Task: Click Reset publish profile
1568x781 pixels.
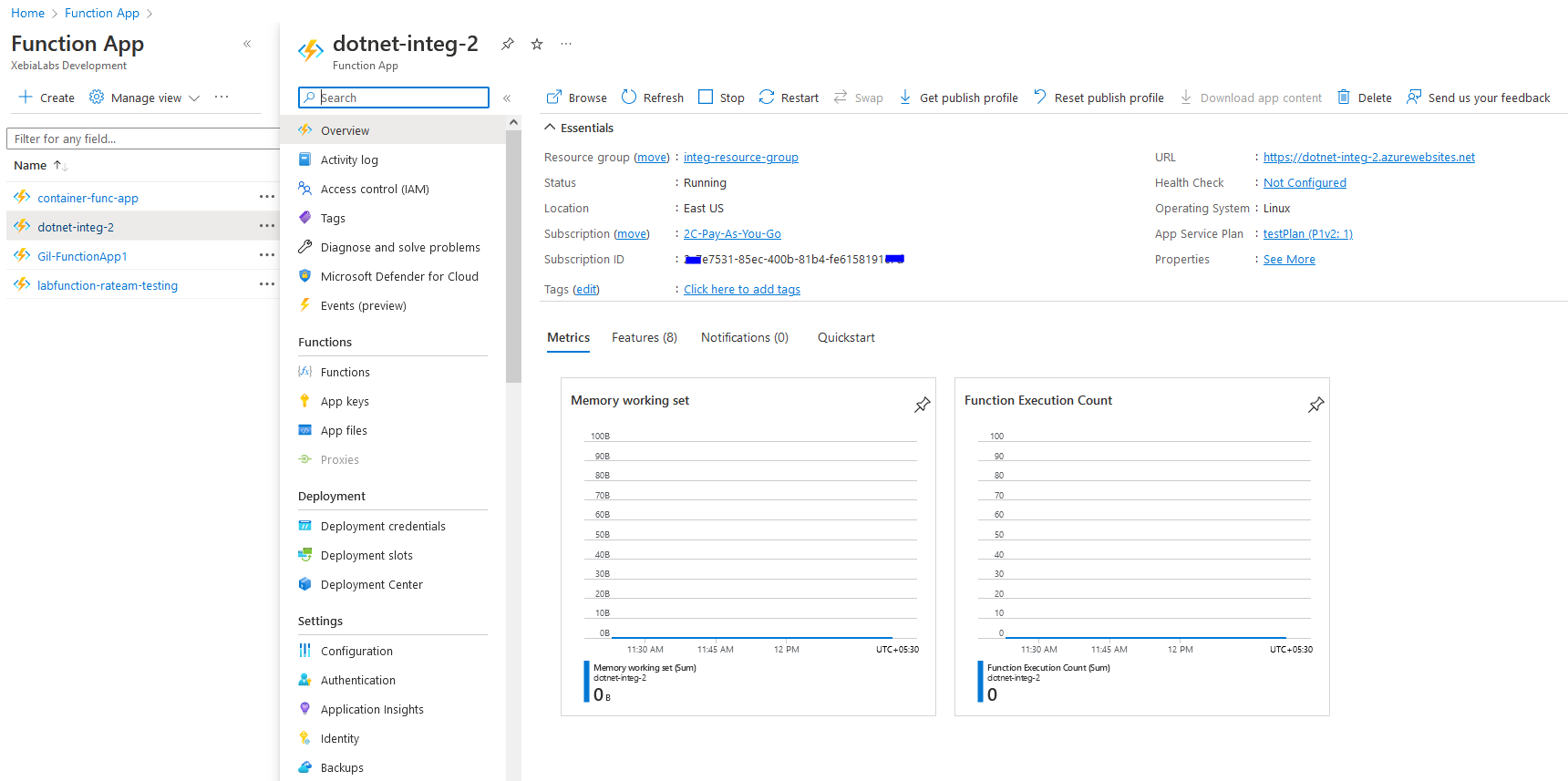Action: pyautogui.click(x=1099, y=98)
